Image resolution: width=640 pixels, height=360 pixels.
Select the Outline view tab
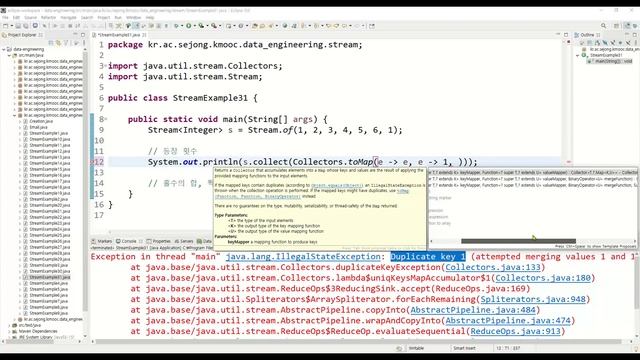(587, 35)
